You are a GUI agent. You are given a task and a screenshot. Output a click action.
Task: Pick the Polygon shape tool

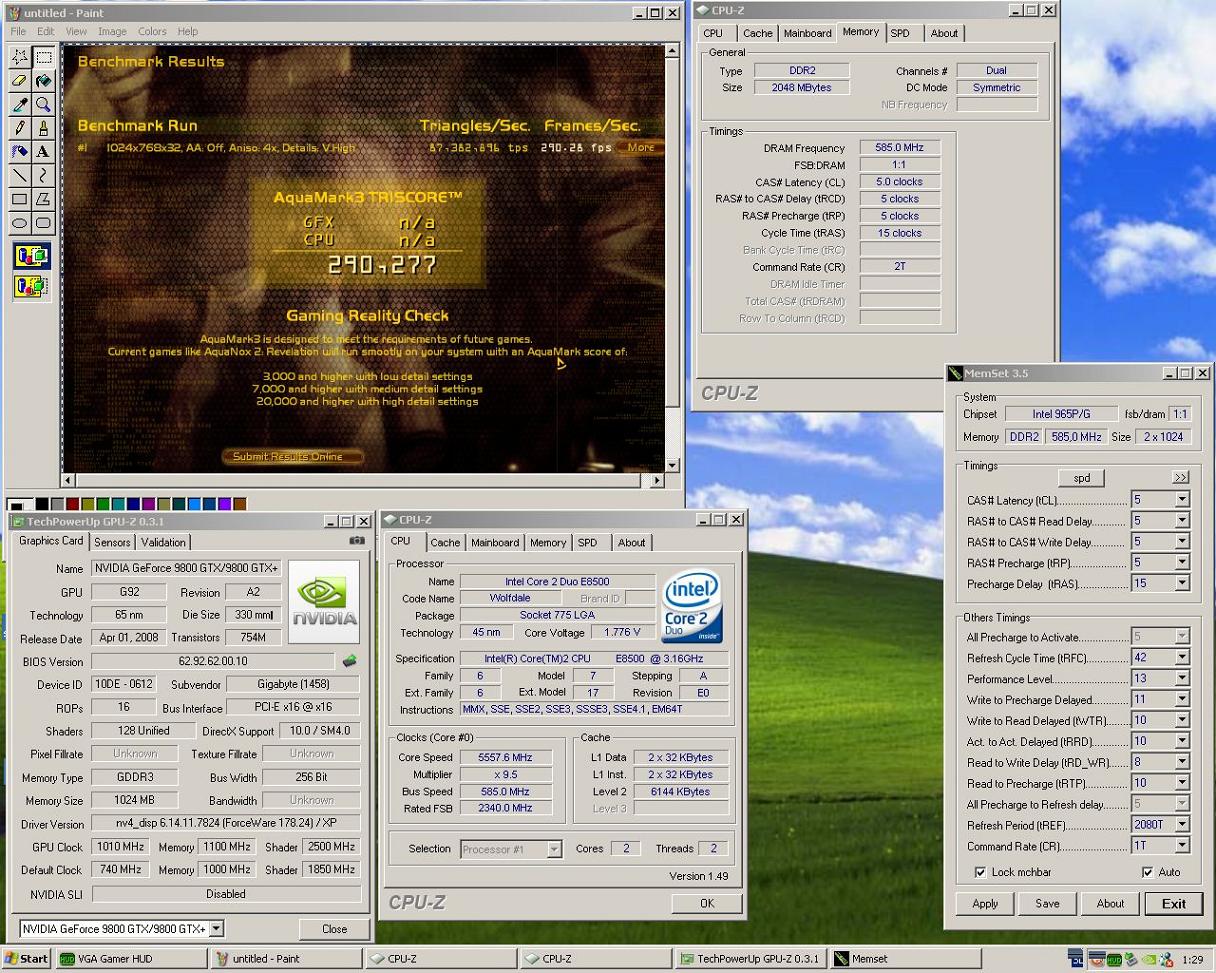click(x=44, y=200)
